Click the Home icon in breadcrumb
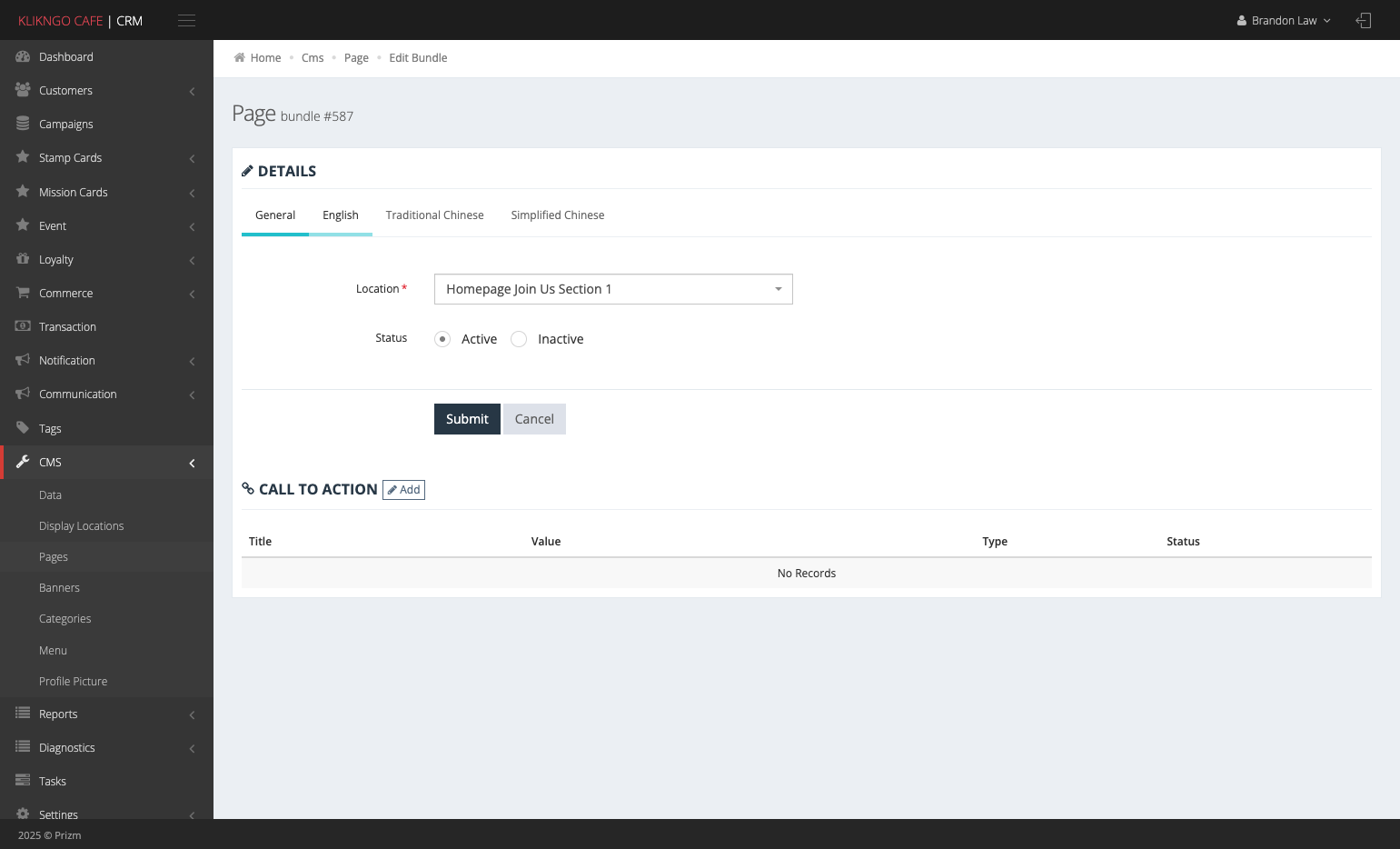This screenshot has width=1400, height=849. pos(239,57)
